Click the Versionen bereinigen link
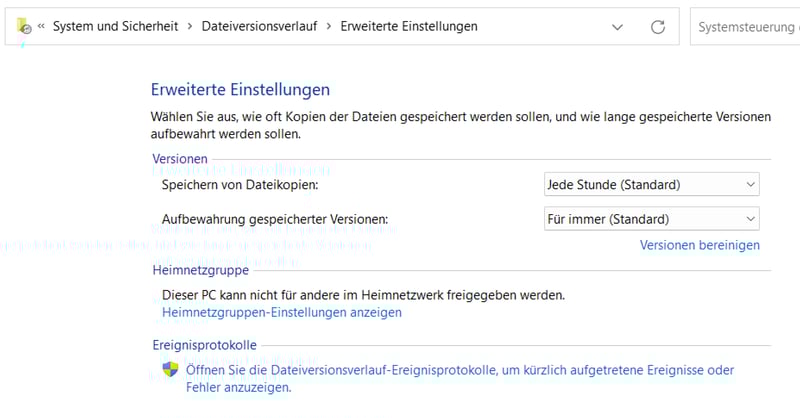 click(699, 245)
